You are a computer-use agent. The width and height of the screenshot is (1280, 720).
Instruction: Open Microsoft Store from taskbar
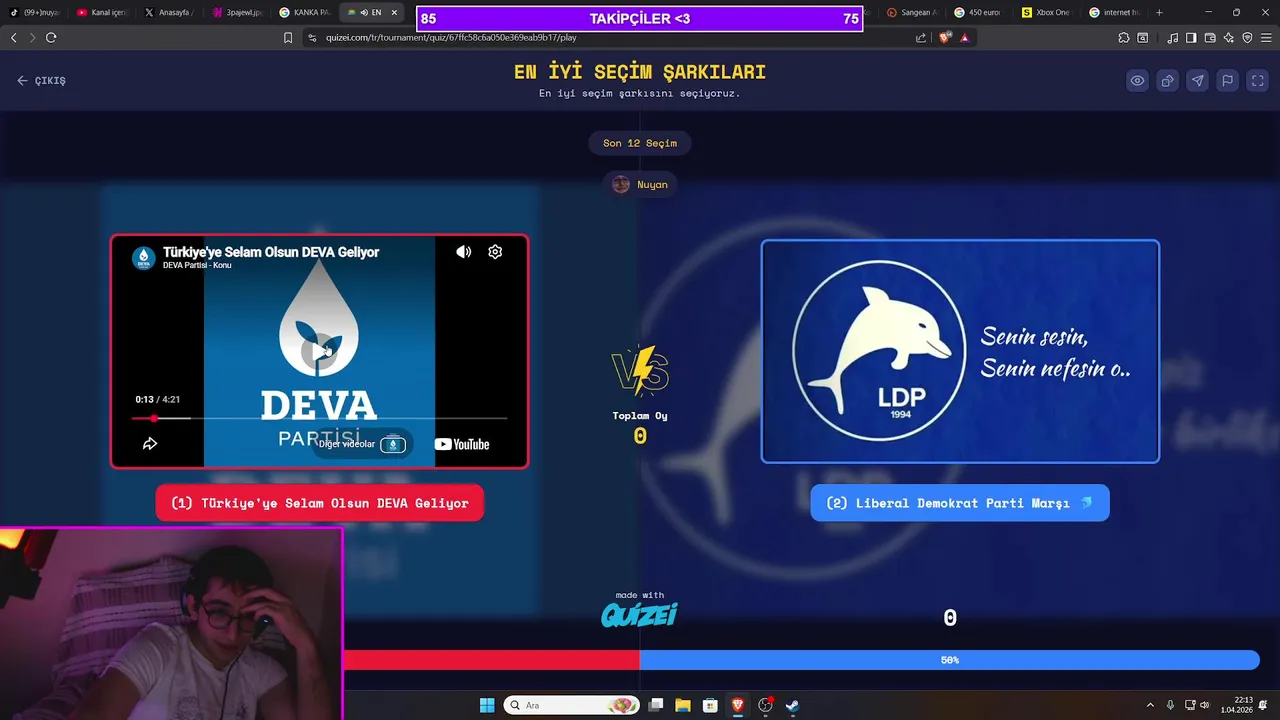coord(710,705)
